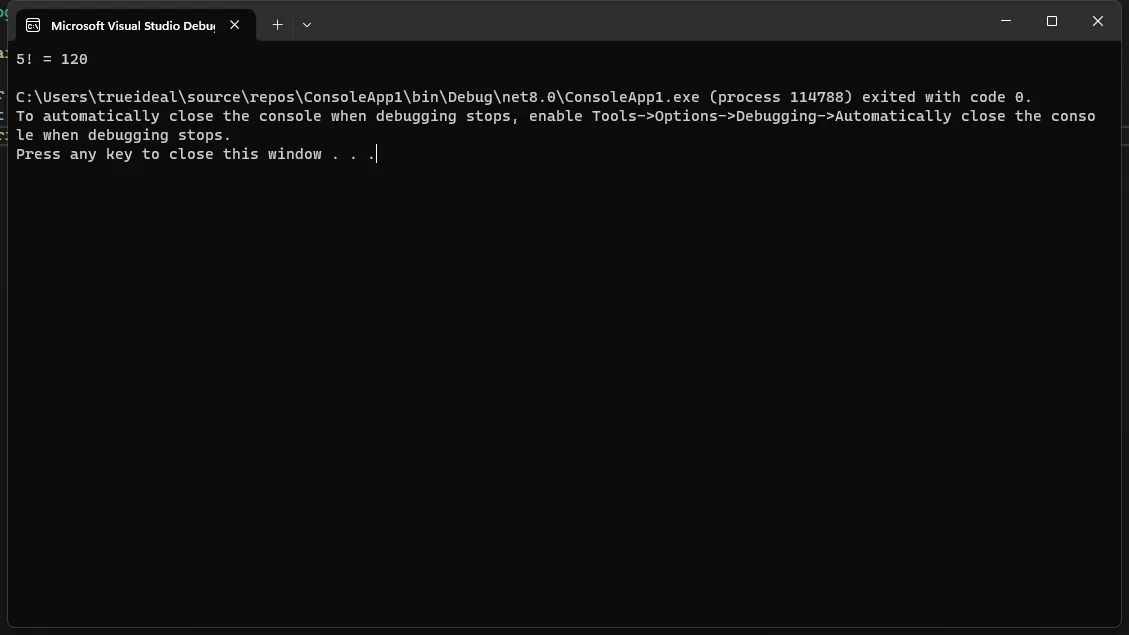Screen dimensions: 1129x635
Task: Click the "le when debugging stops." line
Action: tap(123, 136)
